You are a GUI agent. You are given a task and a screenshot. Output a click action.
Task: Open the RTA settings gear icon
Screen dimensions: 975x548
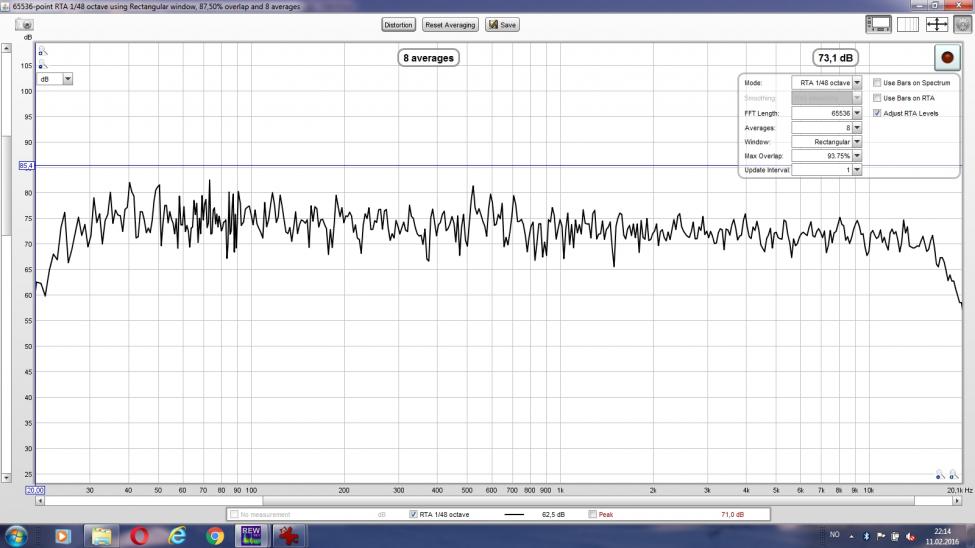tap(963, 24)
